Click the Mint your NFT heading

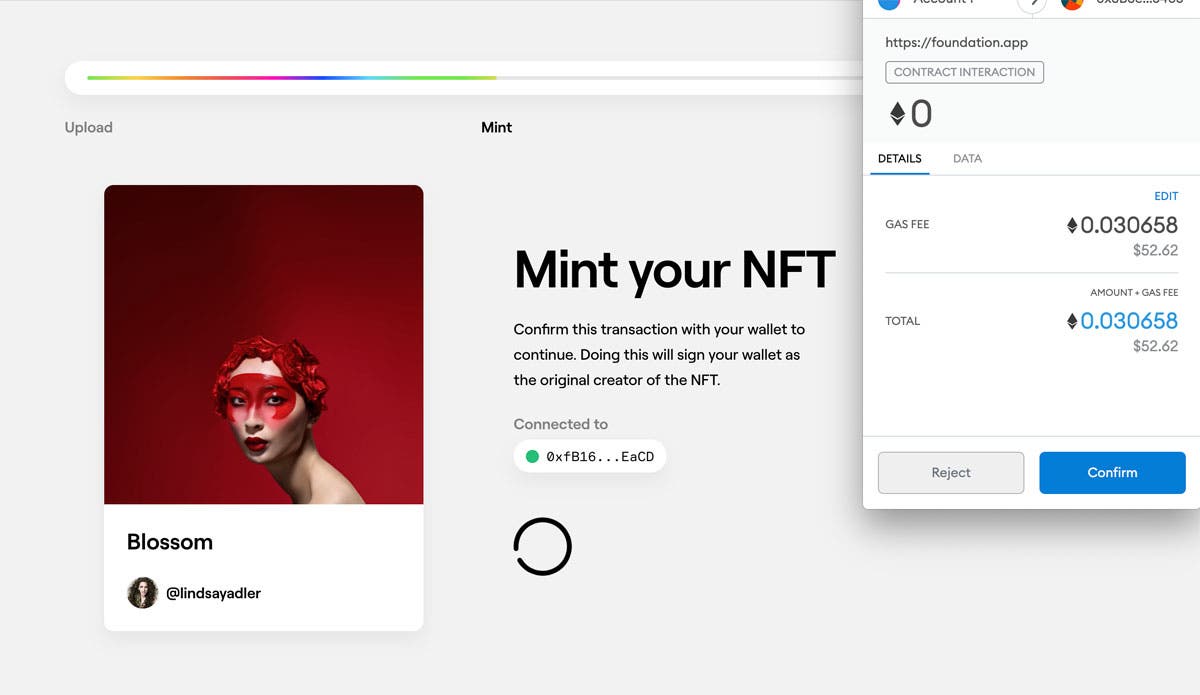675,269
